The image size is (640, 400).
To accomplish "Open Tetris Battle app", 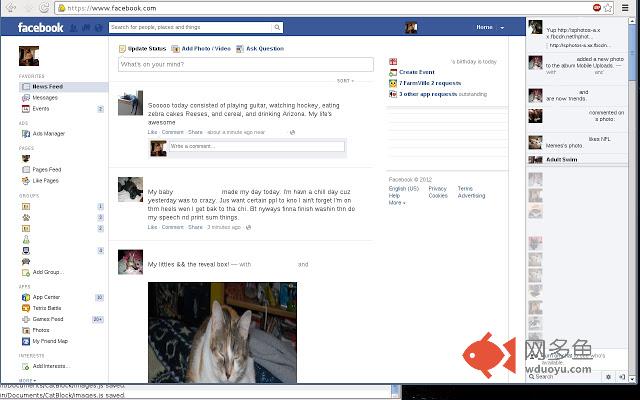I will [x=47, y=308].
